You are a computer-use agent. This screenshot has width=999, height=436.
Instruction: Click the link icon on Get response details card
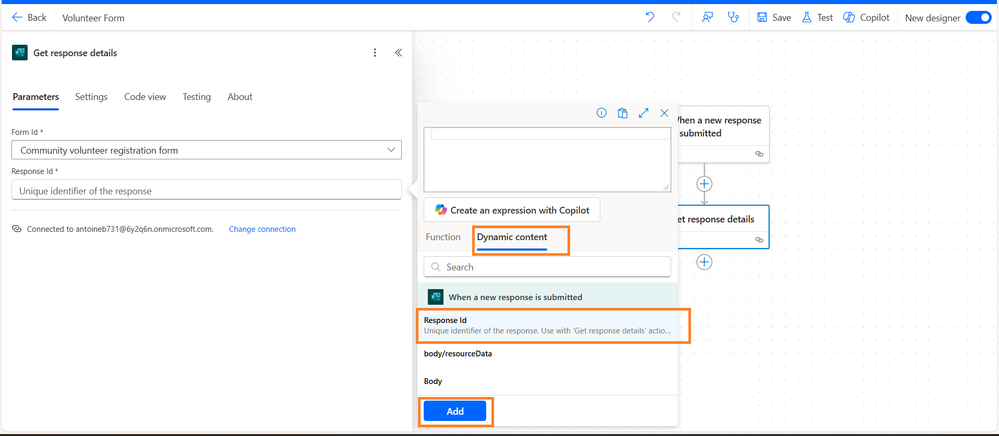pos(759,240)
